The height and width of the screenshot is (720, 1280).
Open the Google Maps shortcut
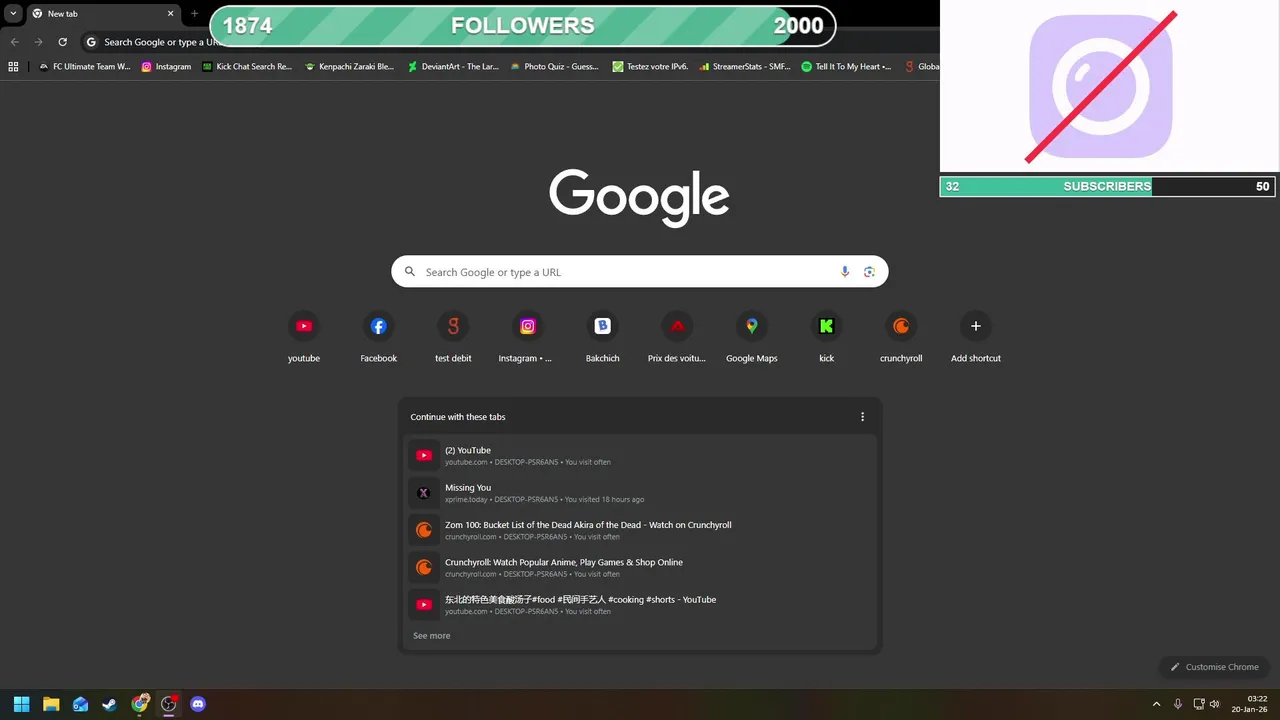coord(752,337)
